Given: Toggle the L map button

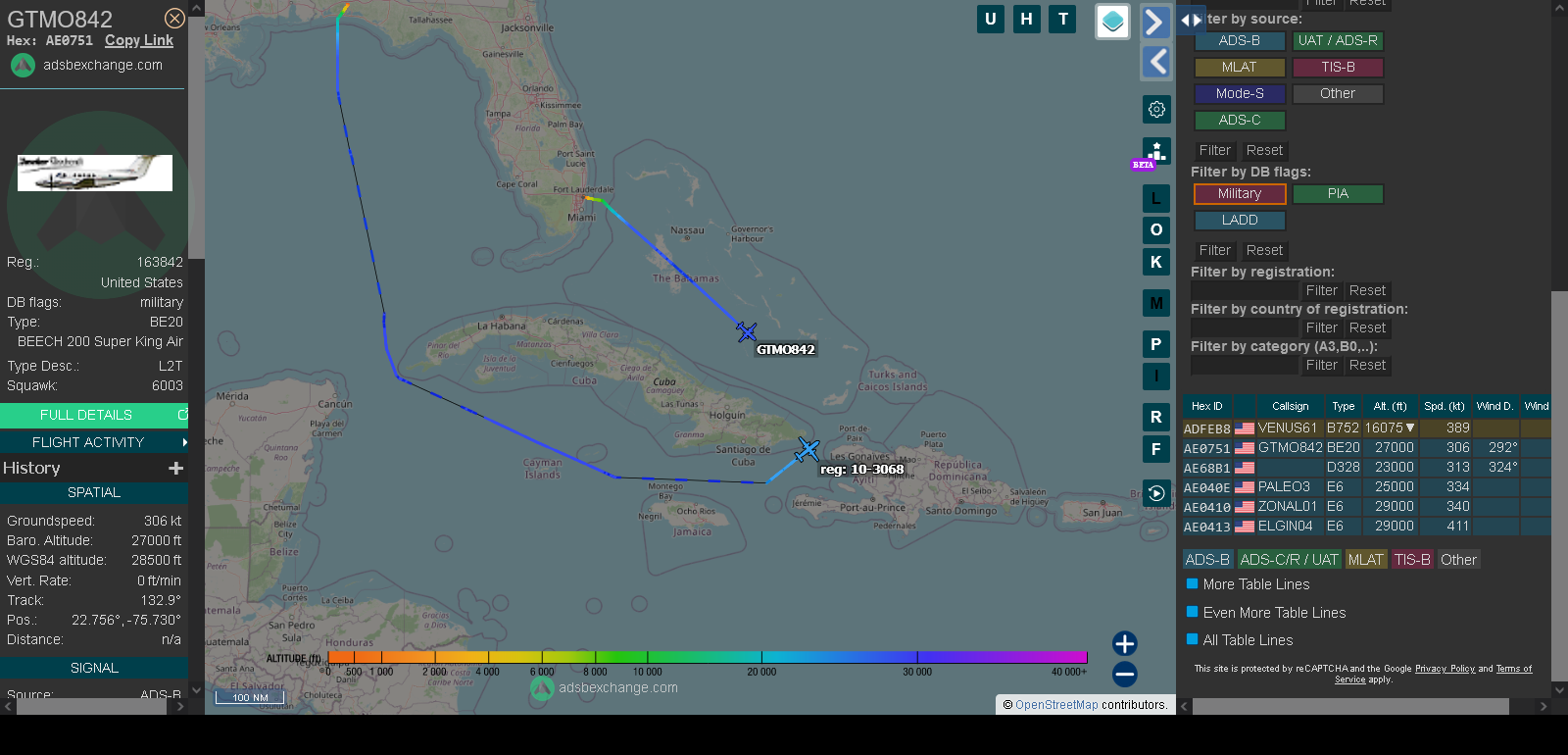Looking at the screenshot, I should click(x=1156, y=199).
